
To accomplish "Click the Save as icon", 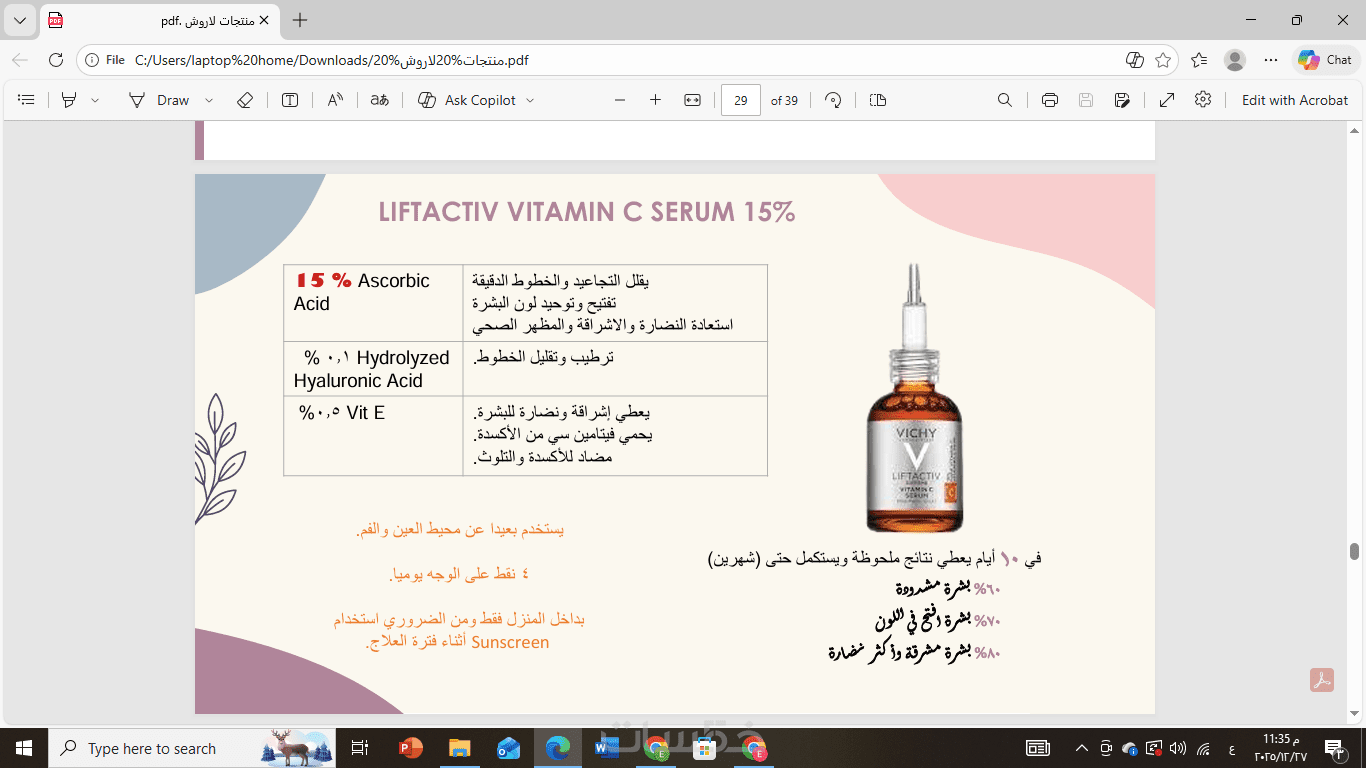I will (1122, 100).
